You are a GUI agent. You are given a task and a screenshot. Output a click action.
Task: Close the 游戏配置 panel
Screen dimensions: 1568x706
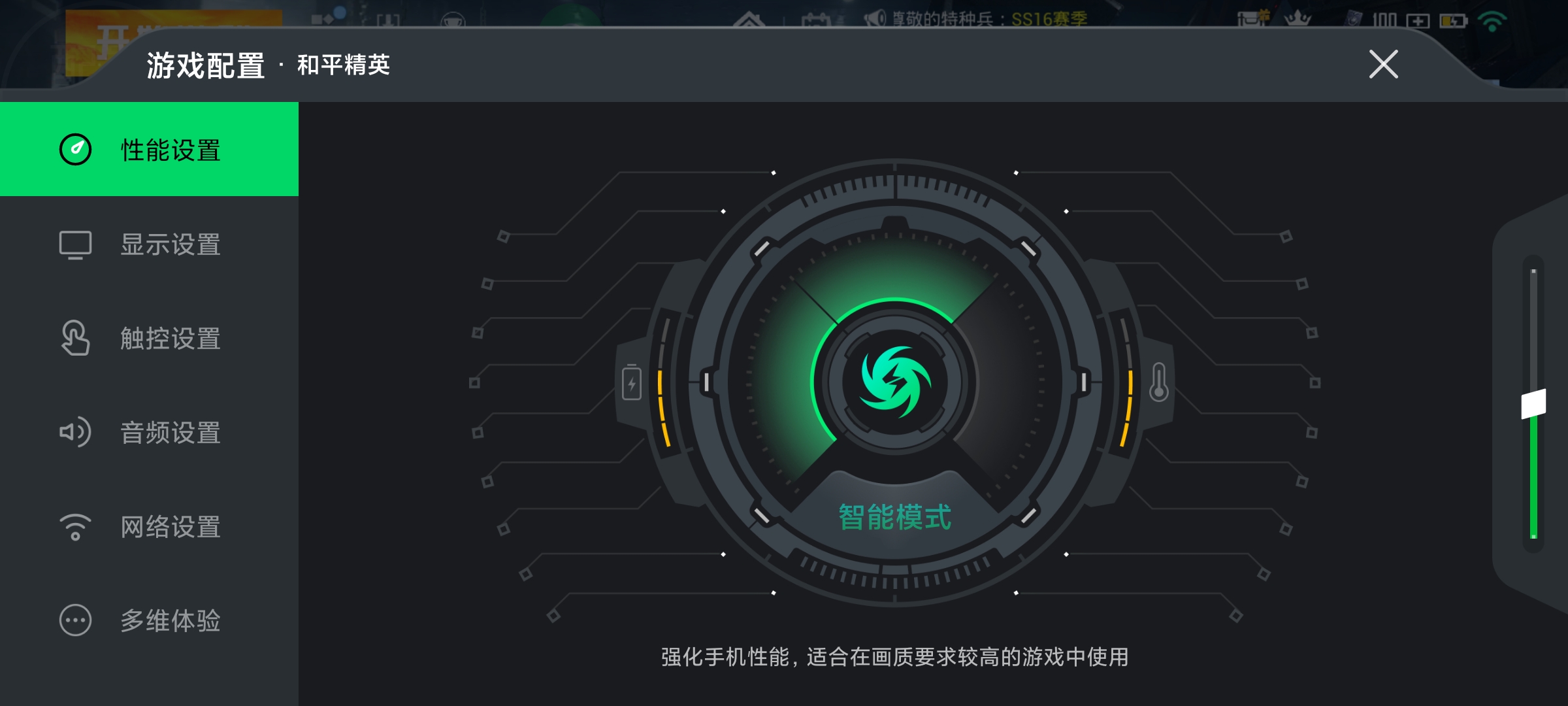click(1384, 64)
